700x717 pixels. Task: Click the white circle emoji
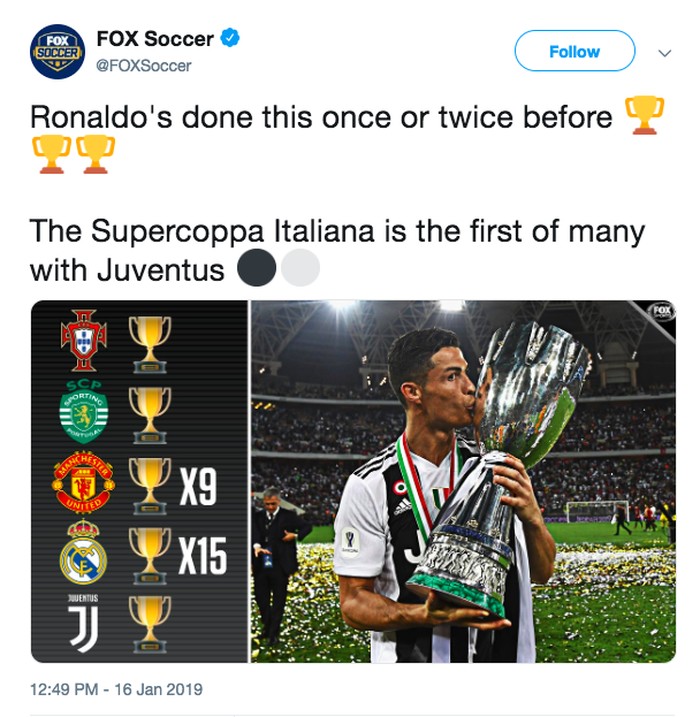click(x=301, y=268)
